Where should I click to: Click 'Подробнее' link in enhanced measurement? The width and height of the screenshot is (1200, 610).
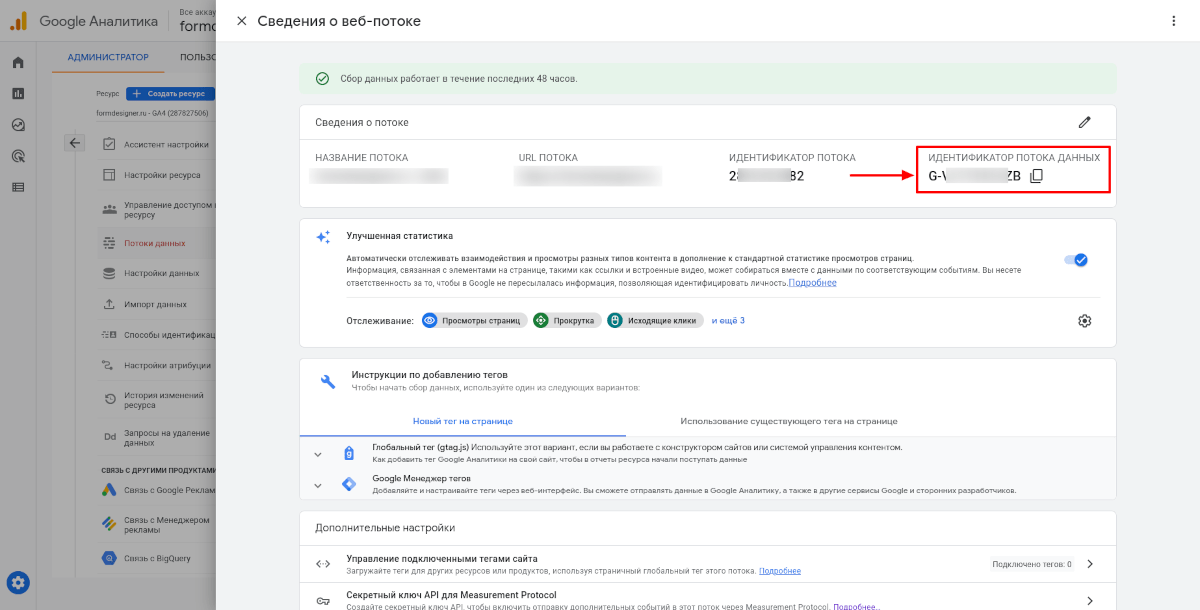(x=812, y=283)
